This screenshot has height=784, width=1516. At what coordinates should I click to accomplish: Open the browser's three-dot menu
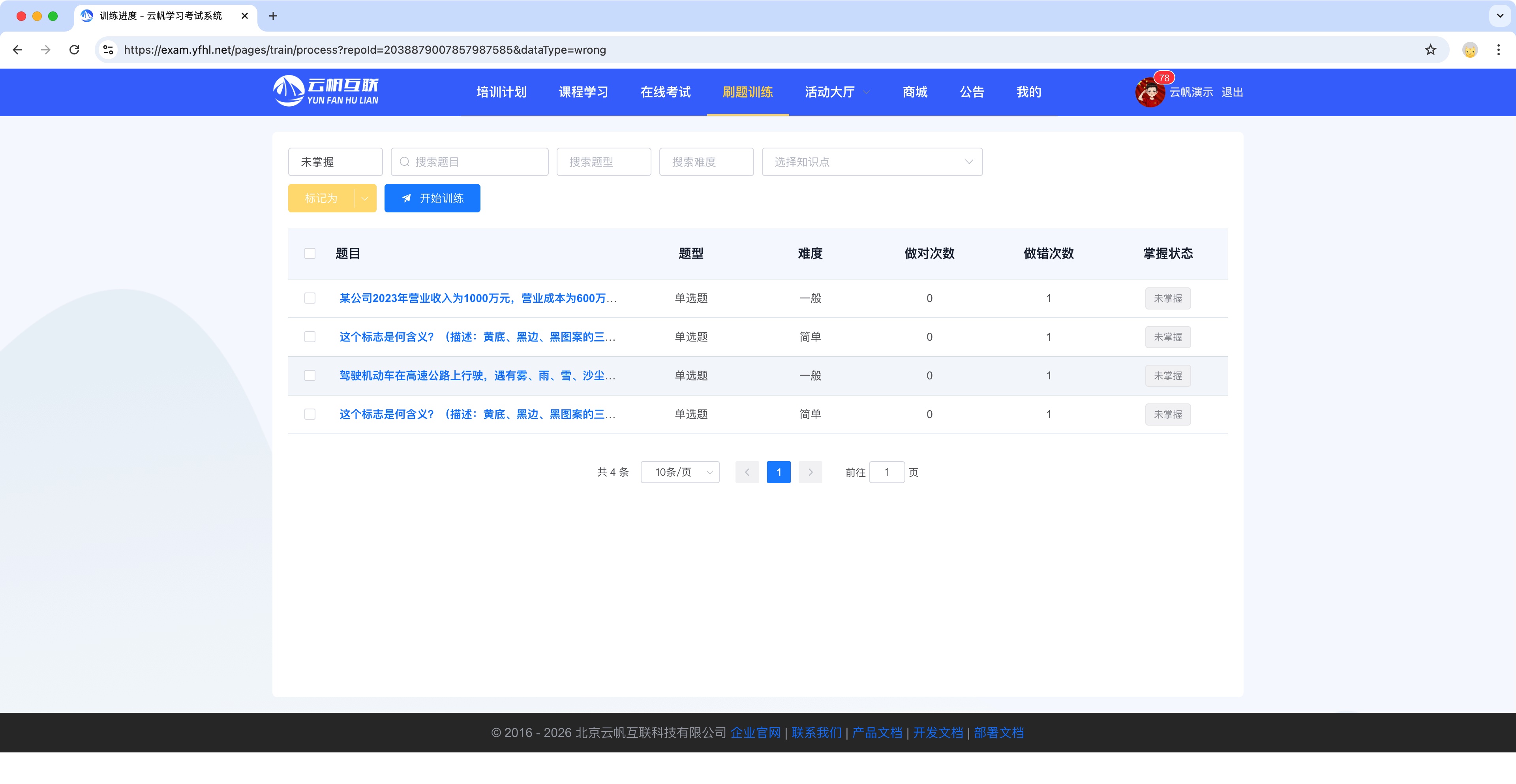tap(1498, 50)
